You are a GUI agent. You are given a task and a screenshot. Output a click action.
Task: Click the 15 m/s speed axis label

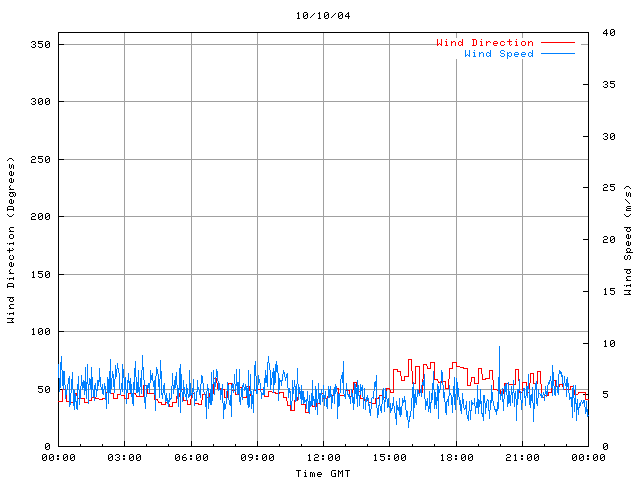pyautogui.click(x=609, y=291)
